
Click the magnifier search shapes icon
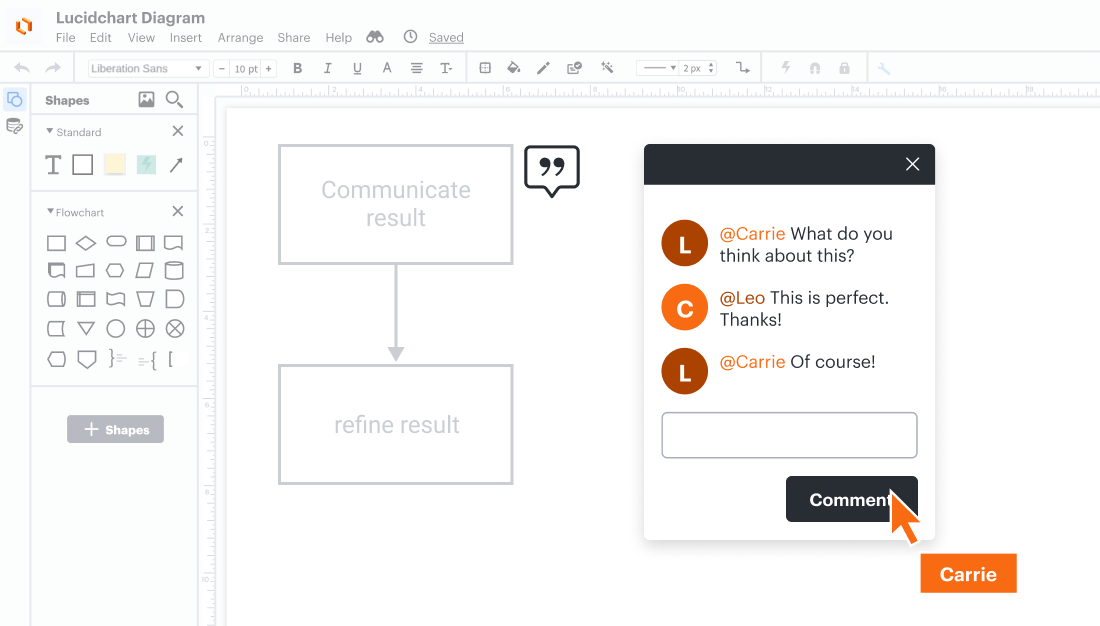pyautogui.click(x=174, y=99)
